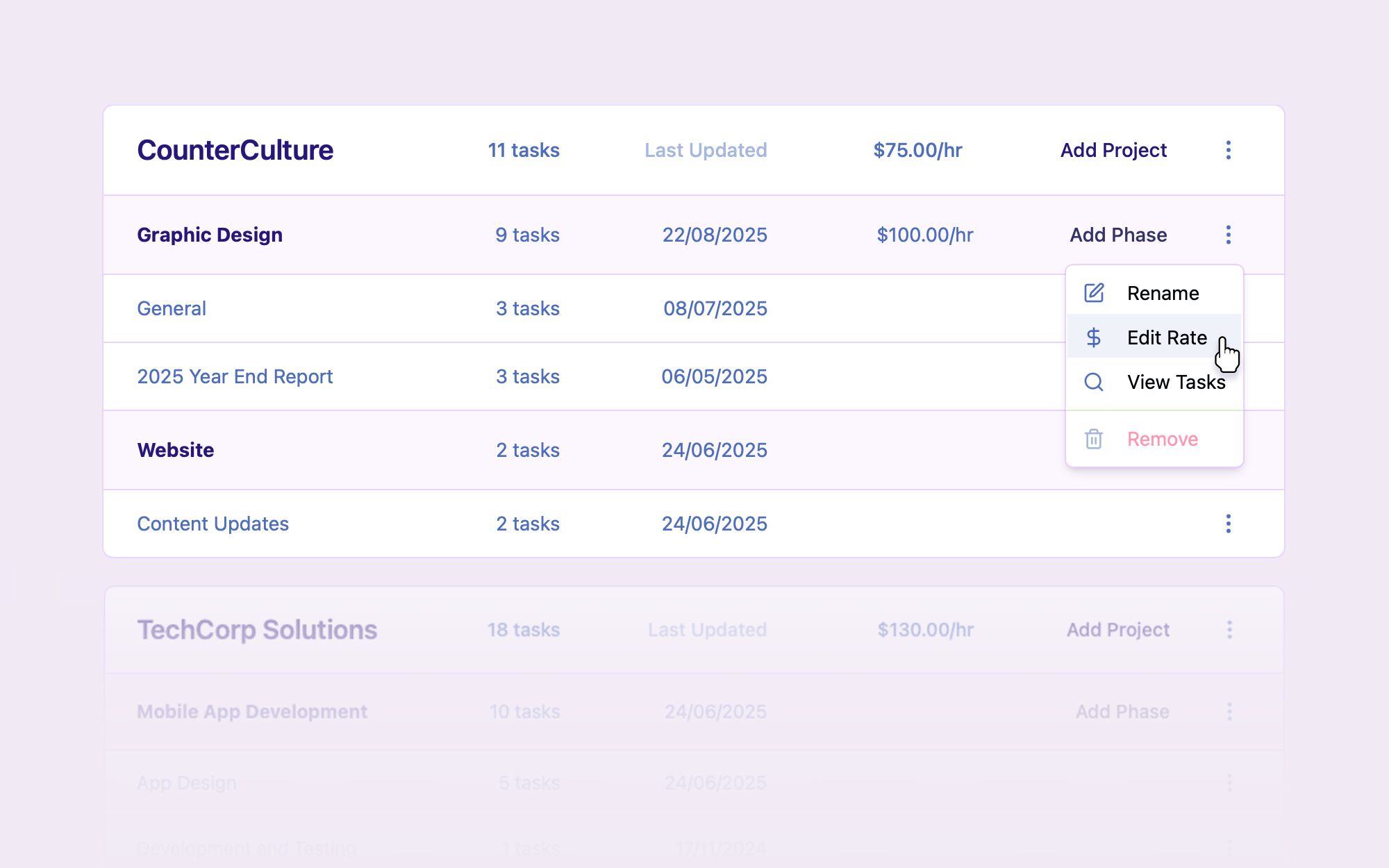This screenshot has height=868, width=1389.
Task: Open the General phase row
Action: [172, 308]
